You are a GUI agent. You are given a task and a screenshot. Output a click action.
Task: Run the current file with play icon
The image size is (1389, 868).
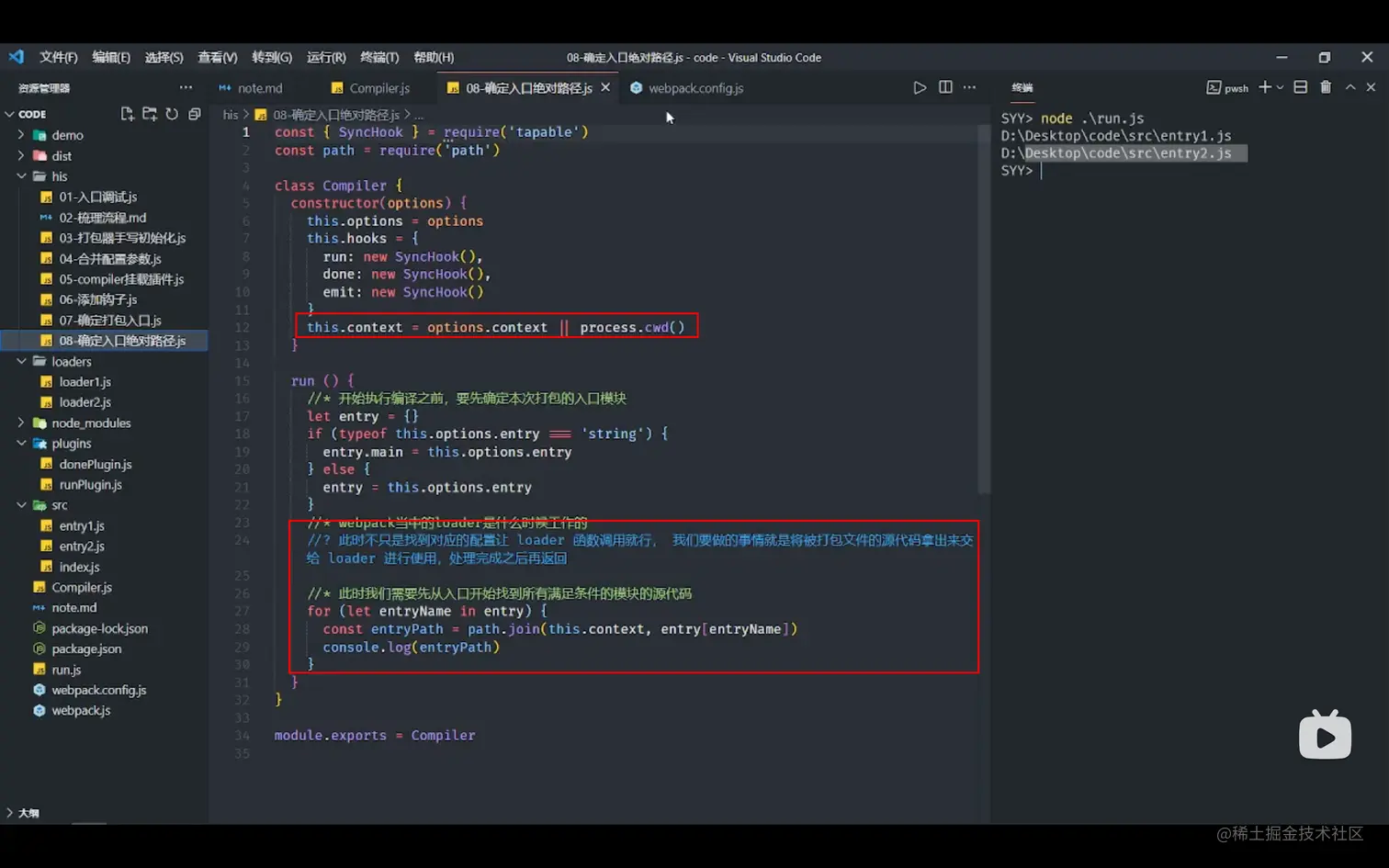920,87
